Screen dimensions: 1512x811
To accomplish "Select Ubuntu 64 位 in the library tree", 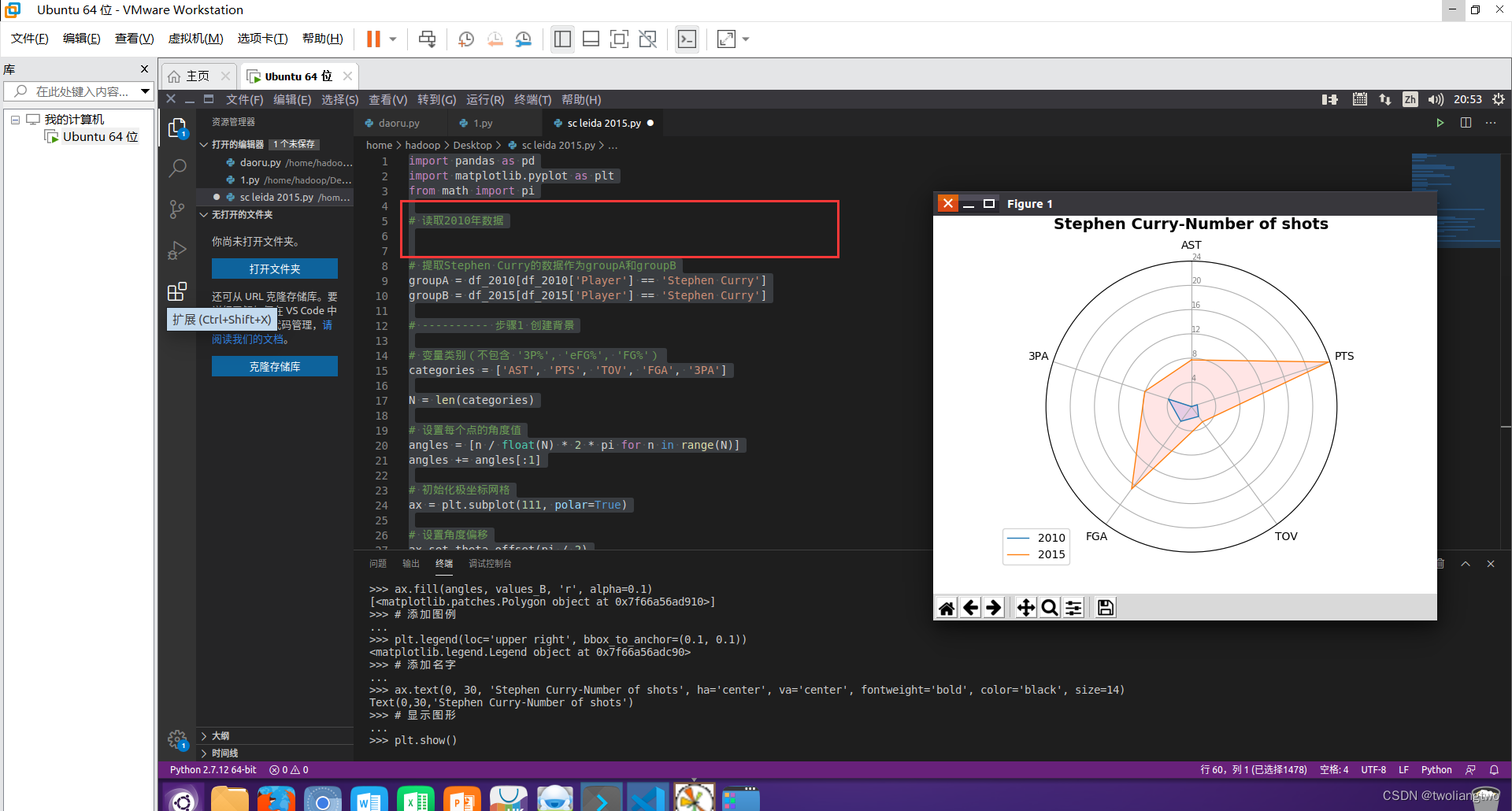I will pos(100,137).
